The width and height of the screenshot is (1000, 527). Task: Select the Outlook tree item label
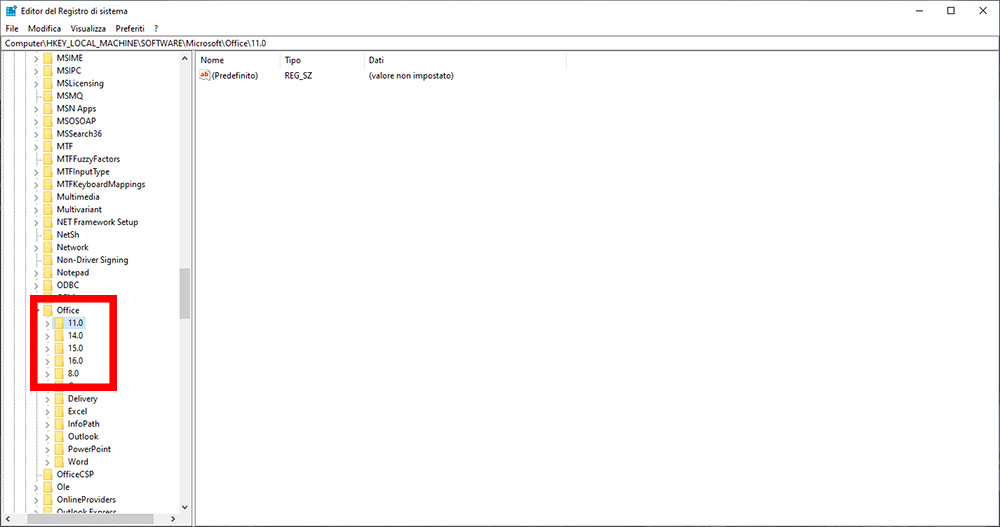pyautogui.click(x=83, y=437)
